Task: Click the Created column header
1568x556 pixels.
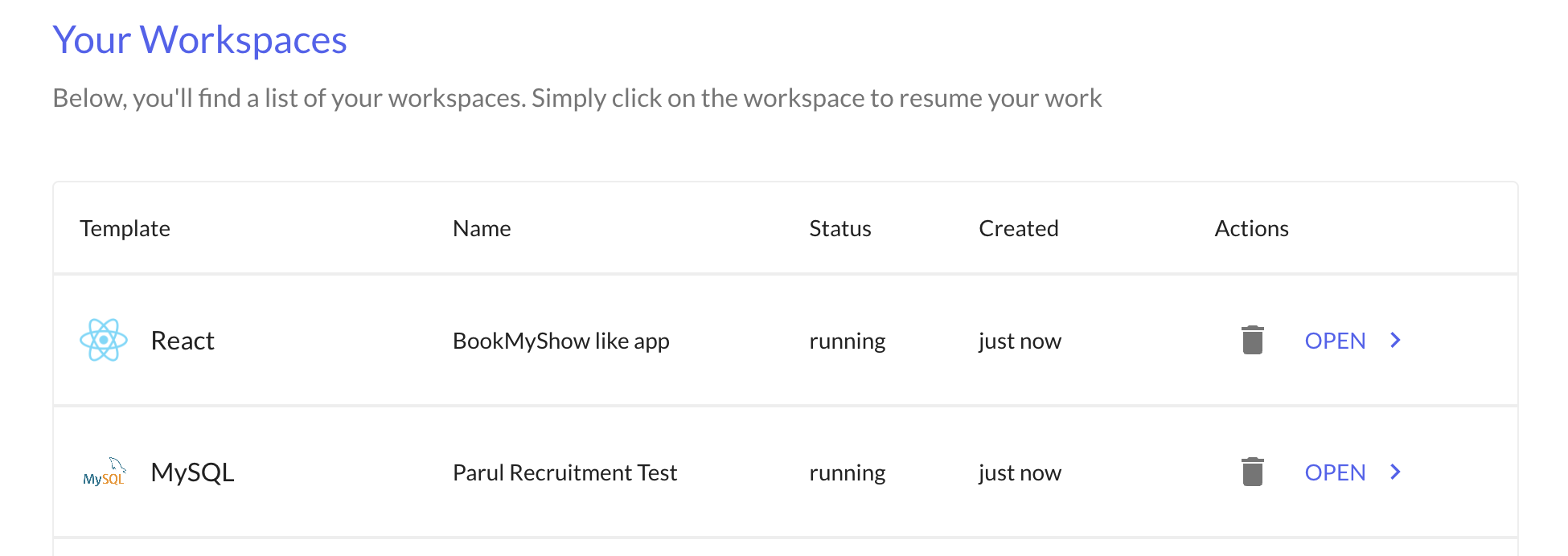Action: coord(1018,228)
